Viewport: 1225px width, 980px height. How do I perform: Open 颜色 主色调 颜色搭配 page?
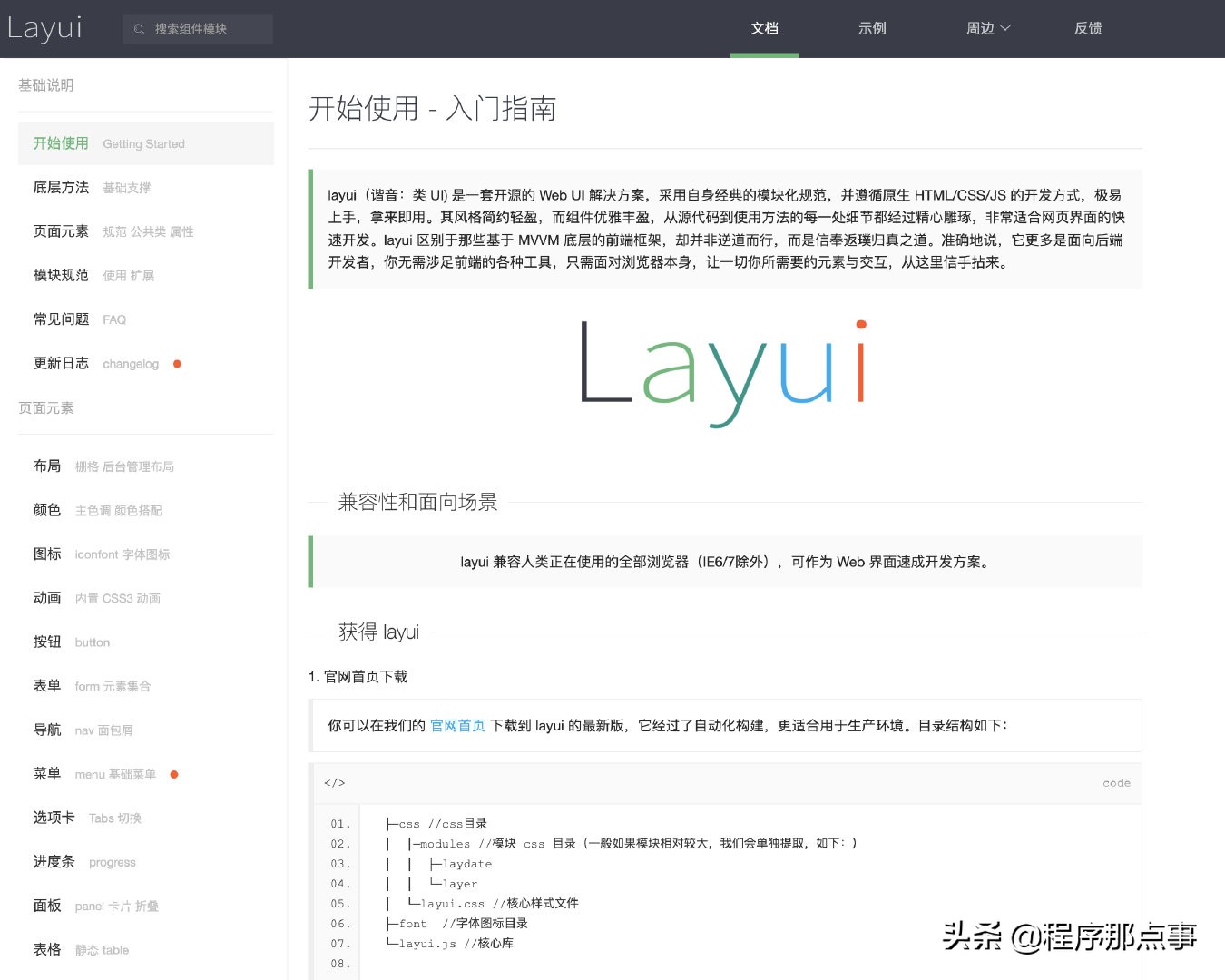pyautogui.click(x=145, y=510)
